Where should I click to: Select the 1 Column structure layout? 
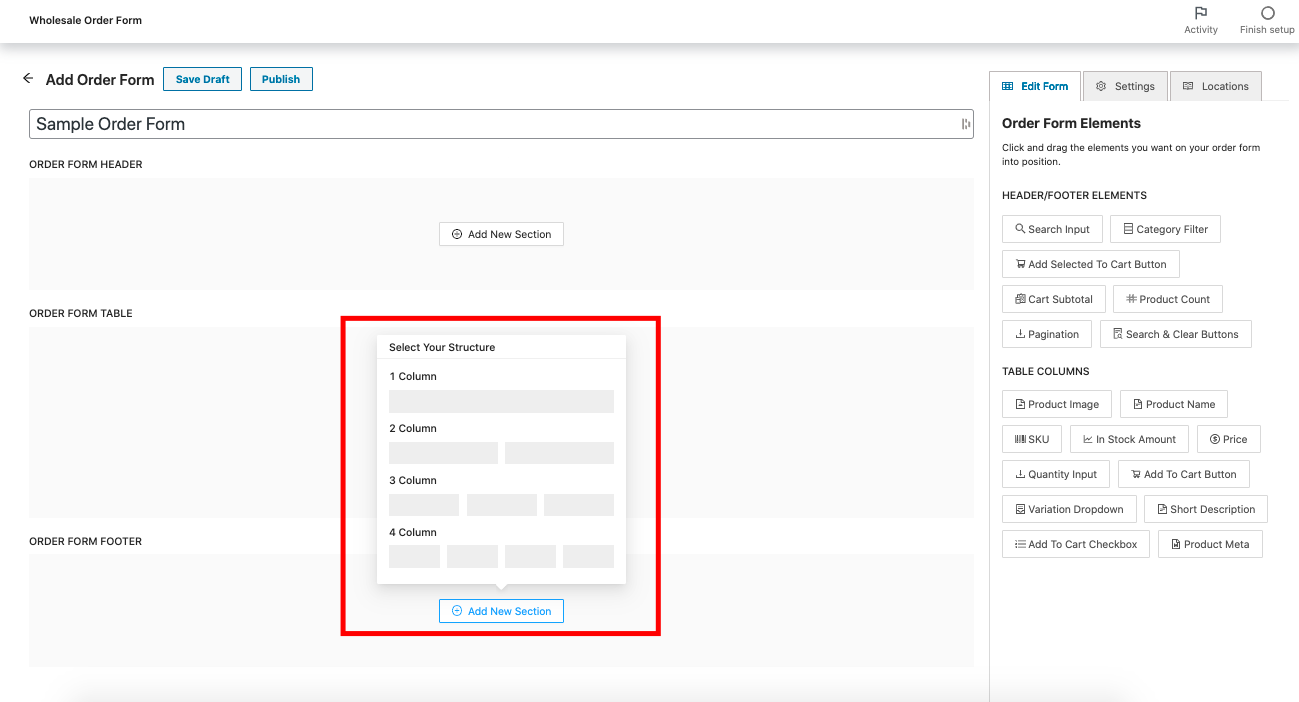pos(501,401)
